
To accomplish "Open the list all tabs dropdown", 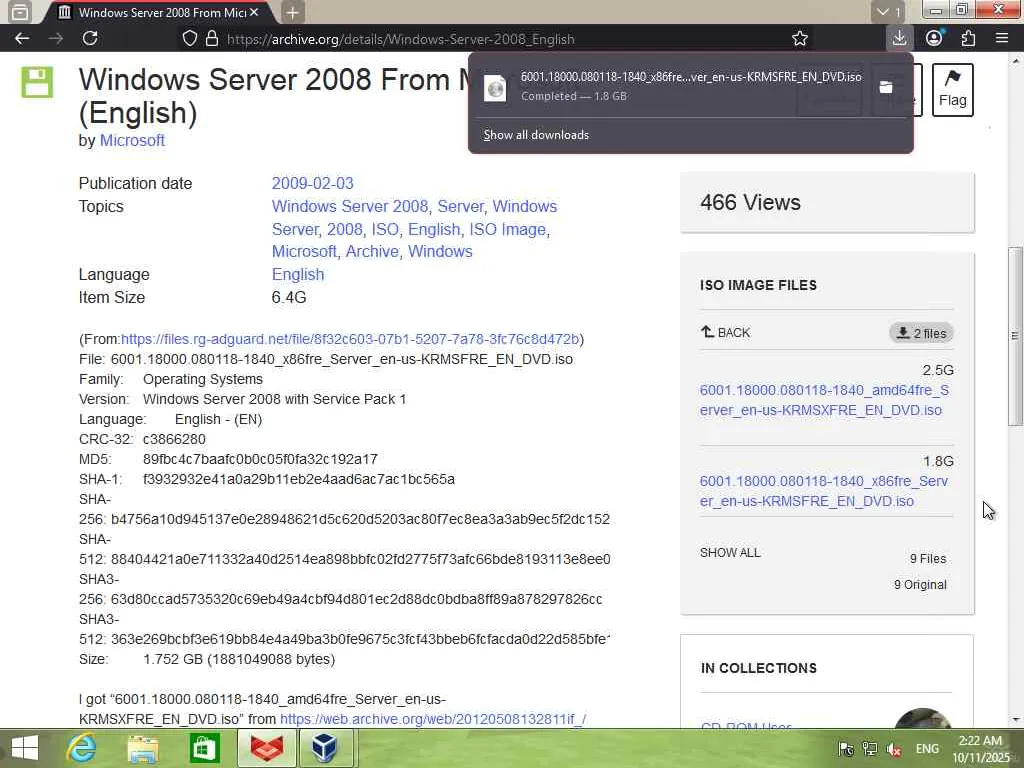I will 888,12.
